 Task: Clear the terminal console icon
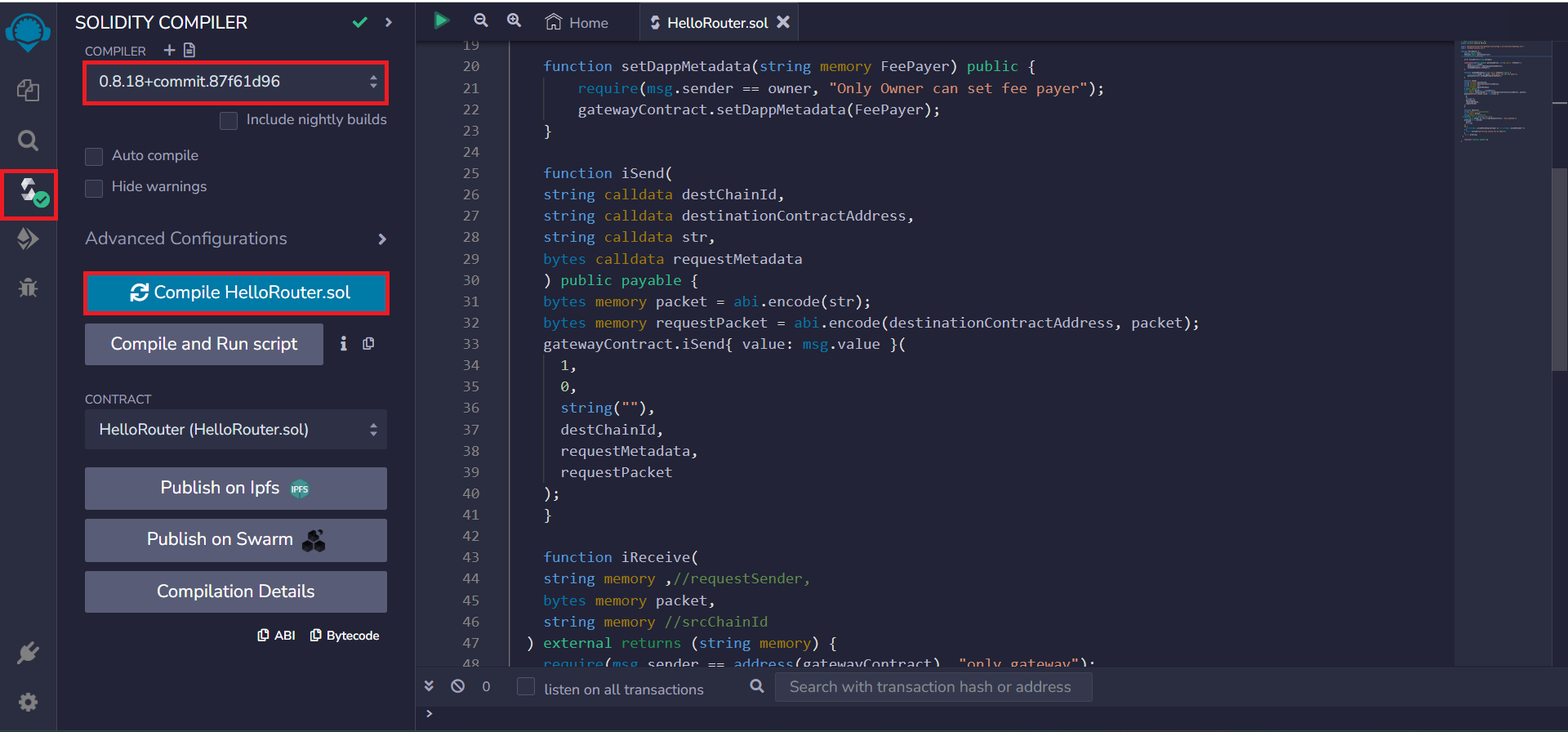tap(458, 686)
